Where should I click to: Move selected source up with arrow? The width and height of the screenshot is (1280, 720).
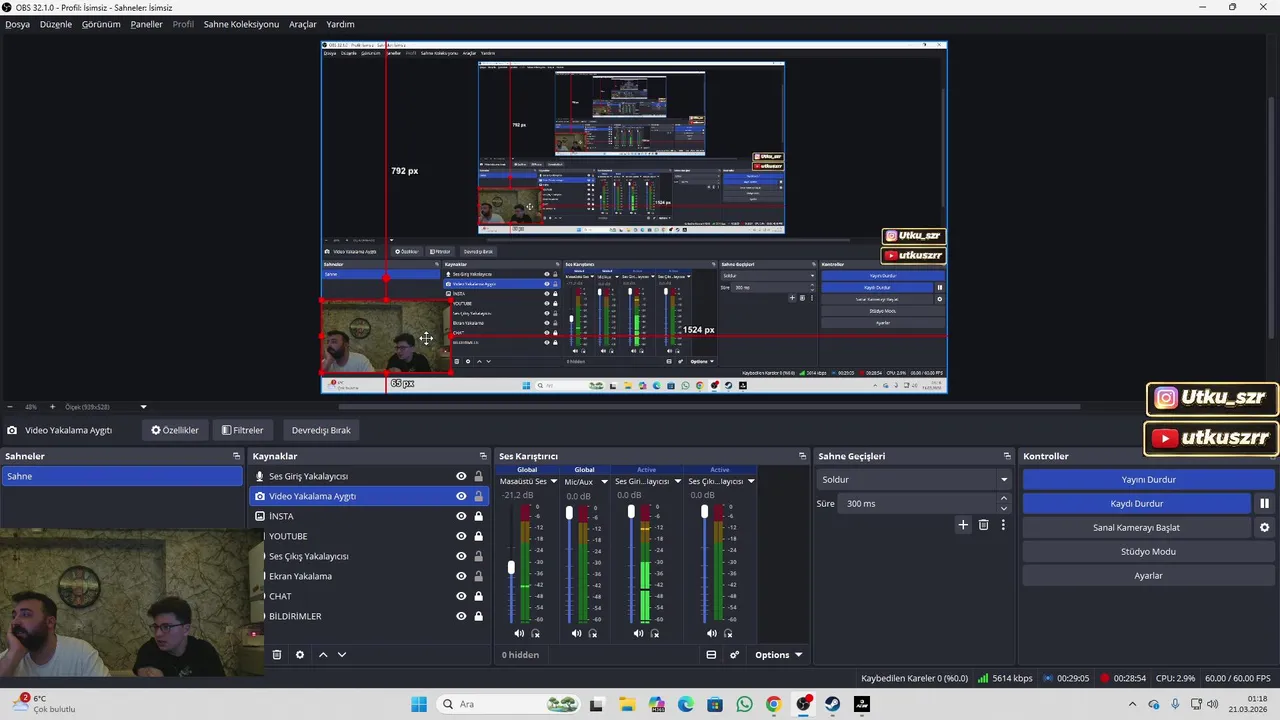(323, 655)
